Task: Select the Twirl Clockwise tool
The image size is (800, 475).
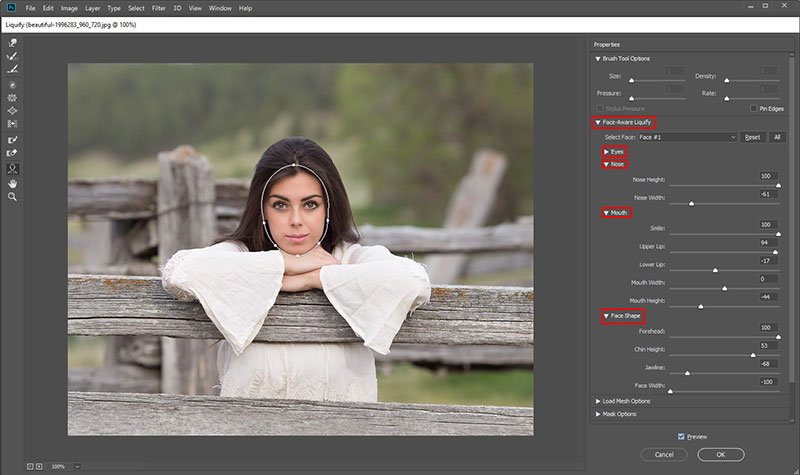Action: pos(13,85)
